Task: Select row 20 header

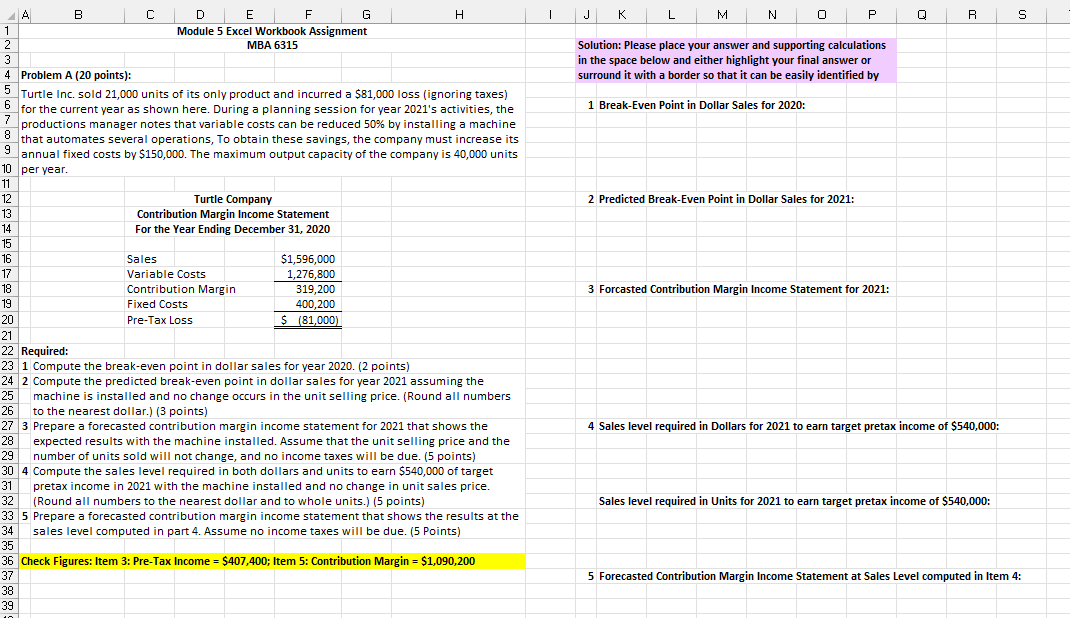Action: [x=7, y=320]
